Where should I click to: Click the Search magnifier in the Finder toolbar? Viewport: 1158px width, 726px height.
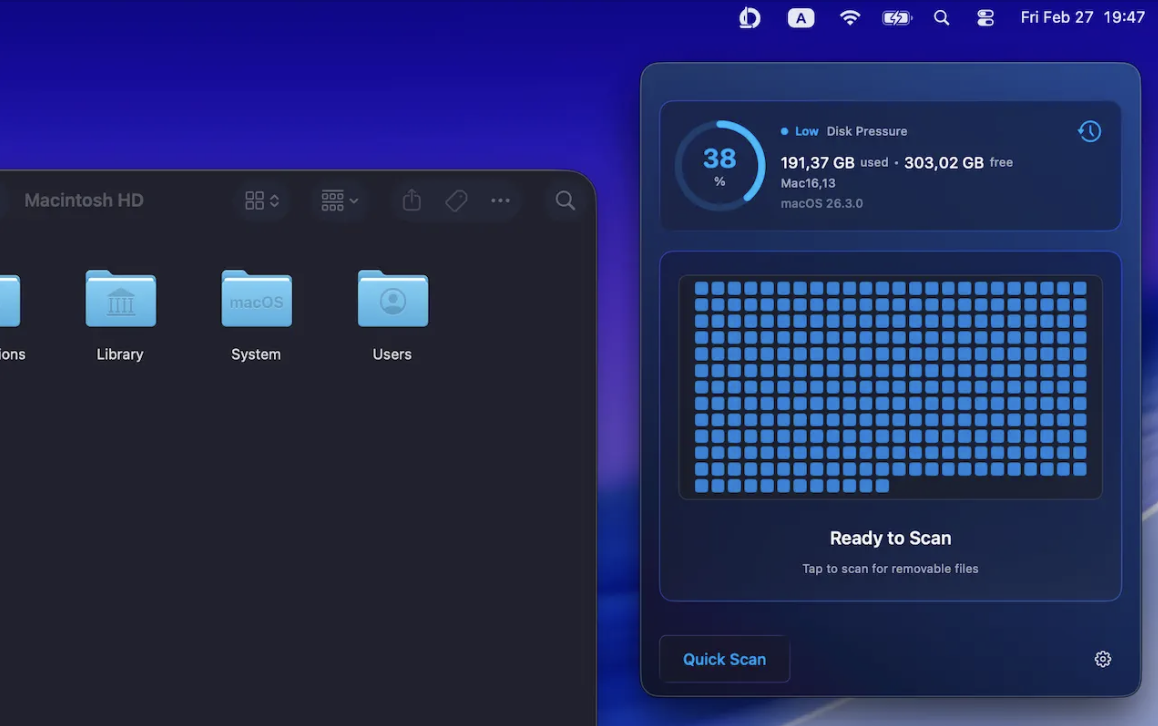(x=564, y=200)
